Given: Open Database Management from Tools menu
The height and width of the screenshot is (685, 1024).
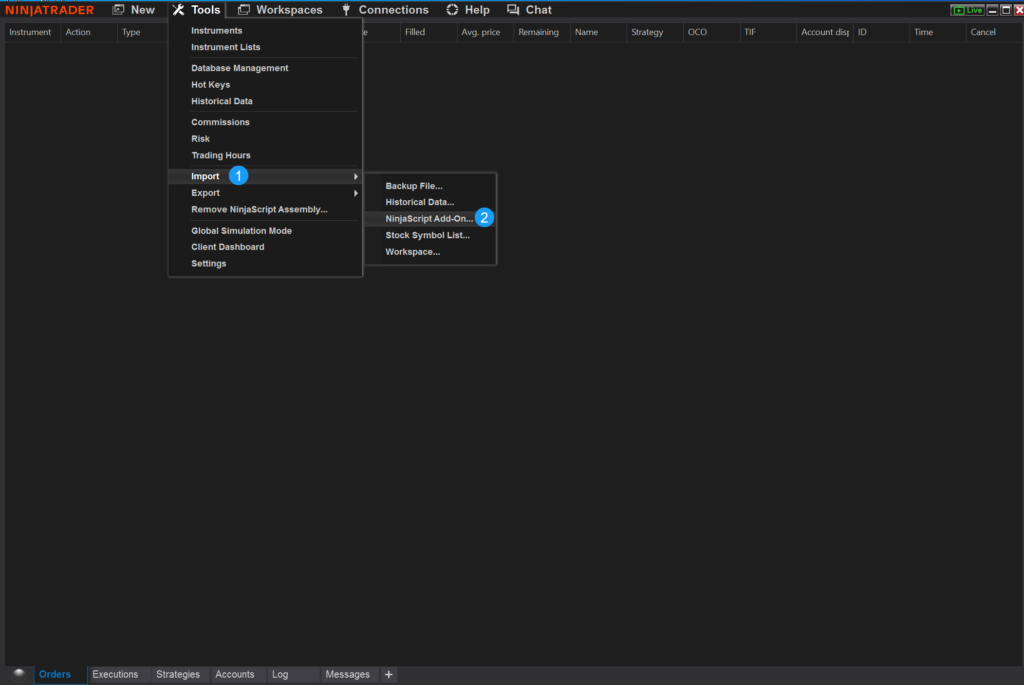Looking at the screenshot, I should click(x=240, y=68).
